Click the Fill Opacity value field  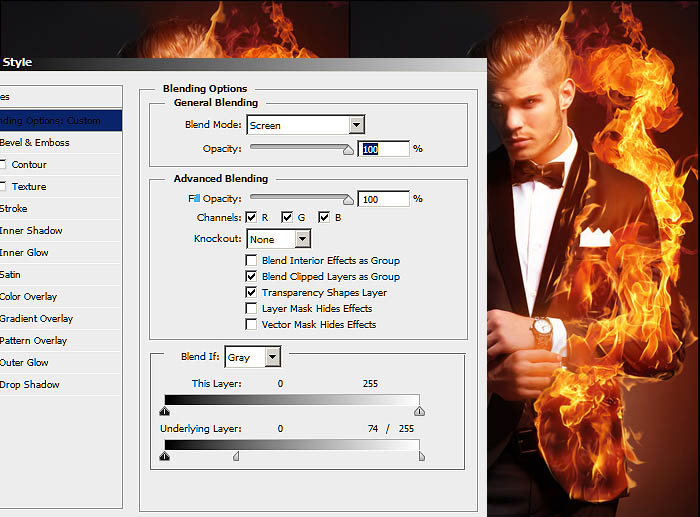click(x=383, y=199)
